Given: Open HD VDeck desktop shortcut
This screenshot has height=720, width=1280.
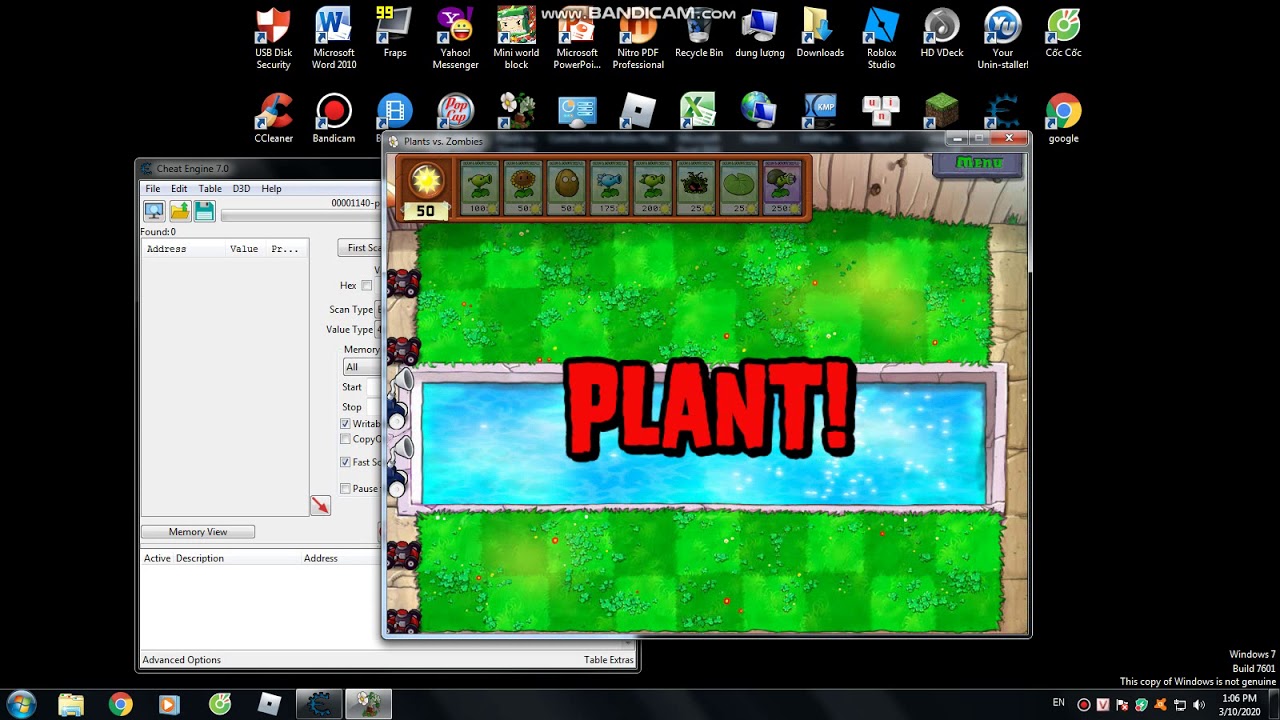Looking at the screenshot, I should 942,33.
